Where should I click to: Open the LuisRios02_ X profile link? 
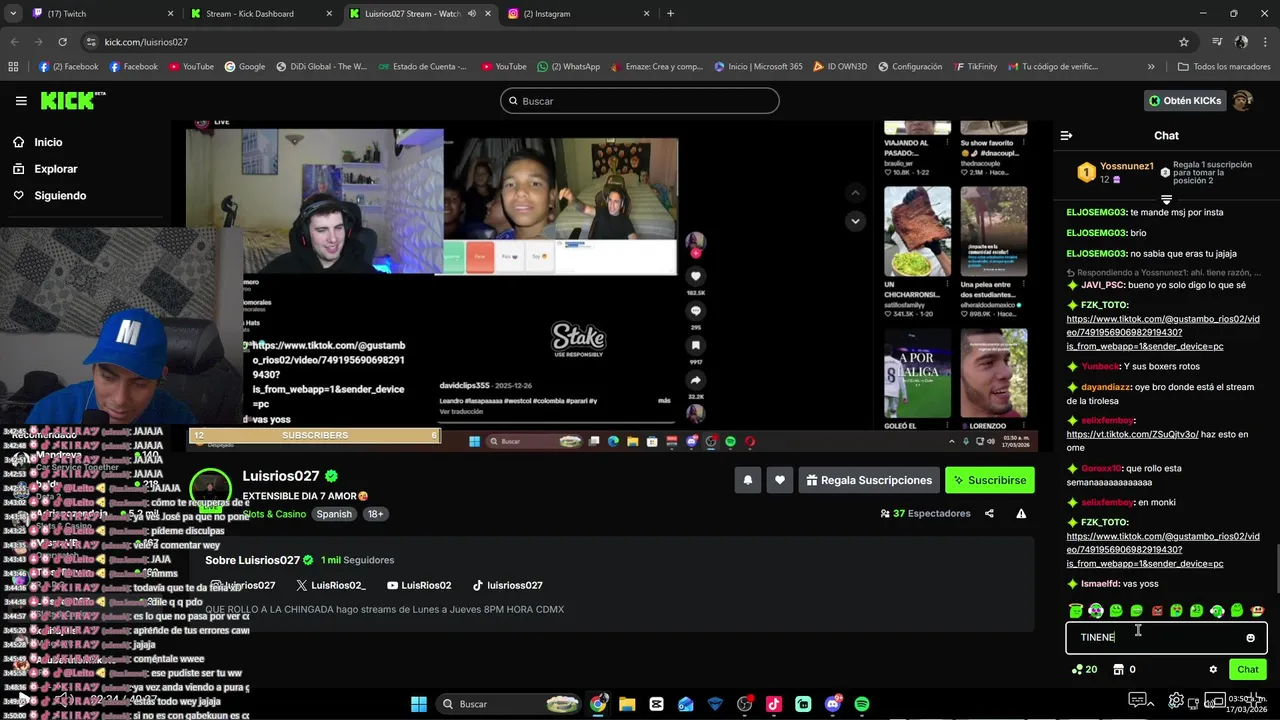pyautogui.click(x=331, y=586)
